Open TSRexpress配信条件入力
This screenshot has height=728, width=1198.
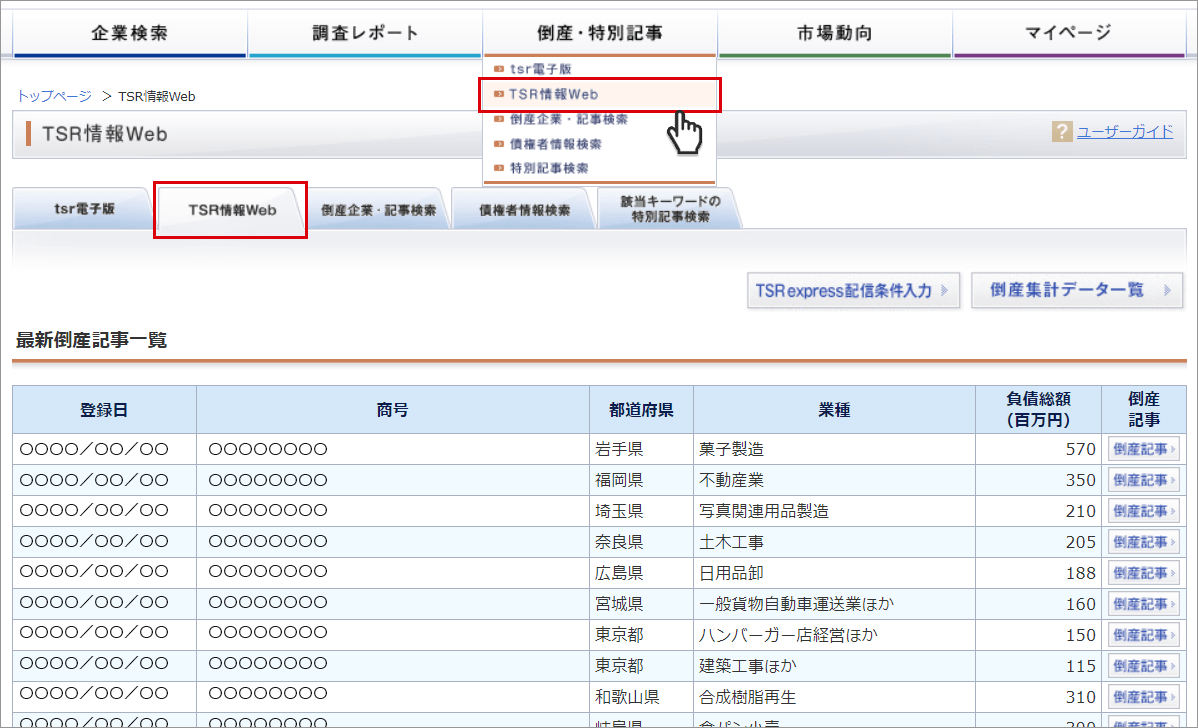point(853,290)
